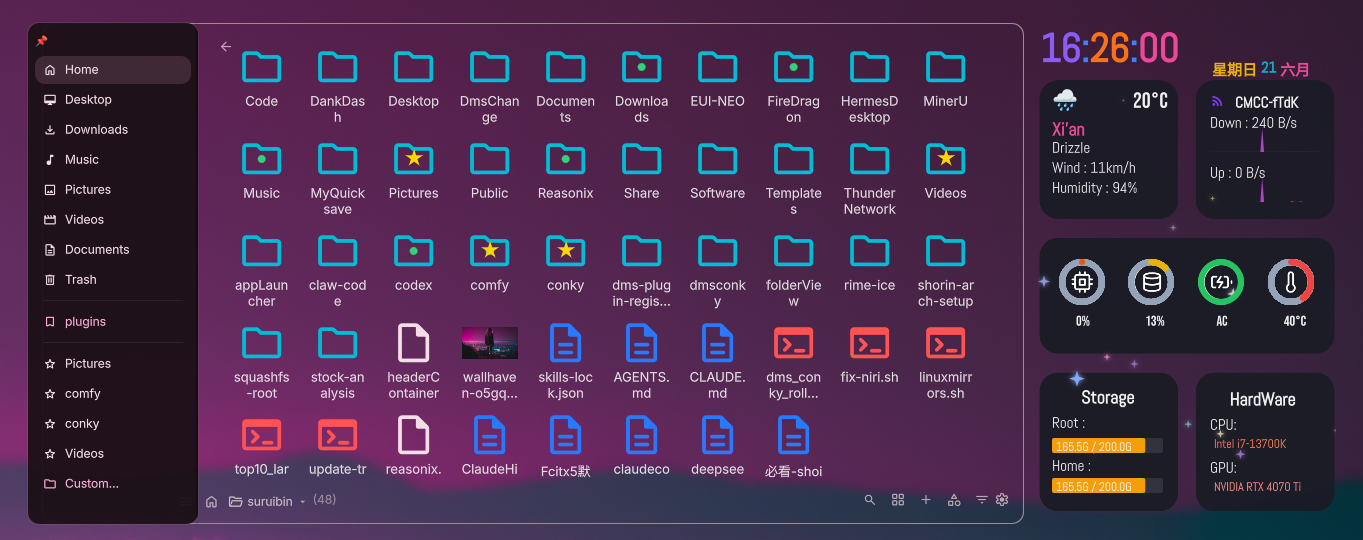Viewport: 1363px width, 540px height.
Task: Open the rime-ice folder
Action: (870, 263)
